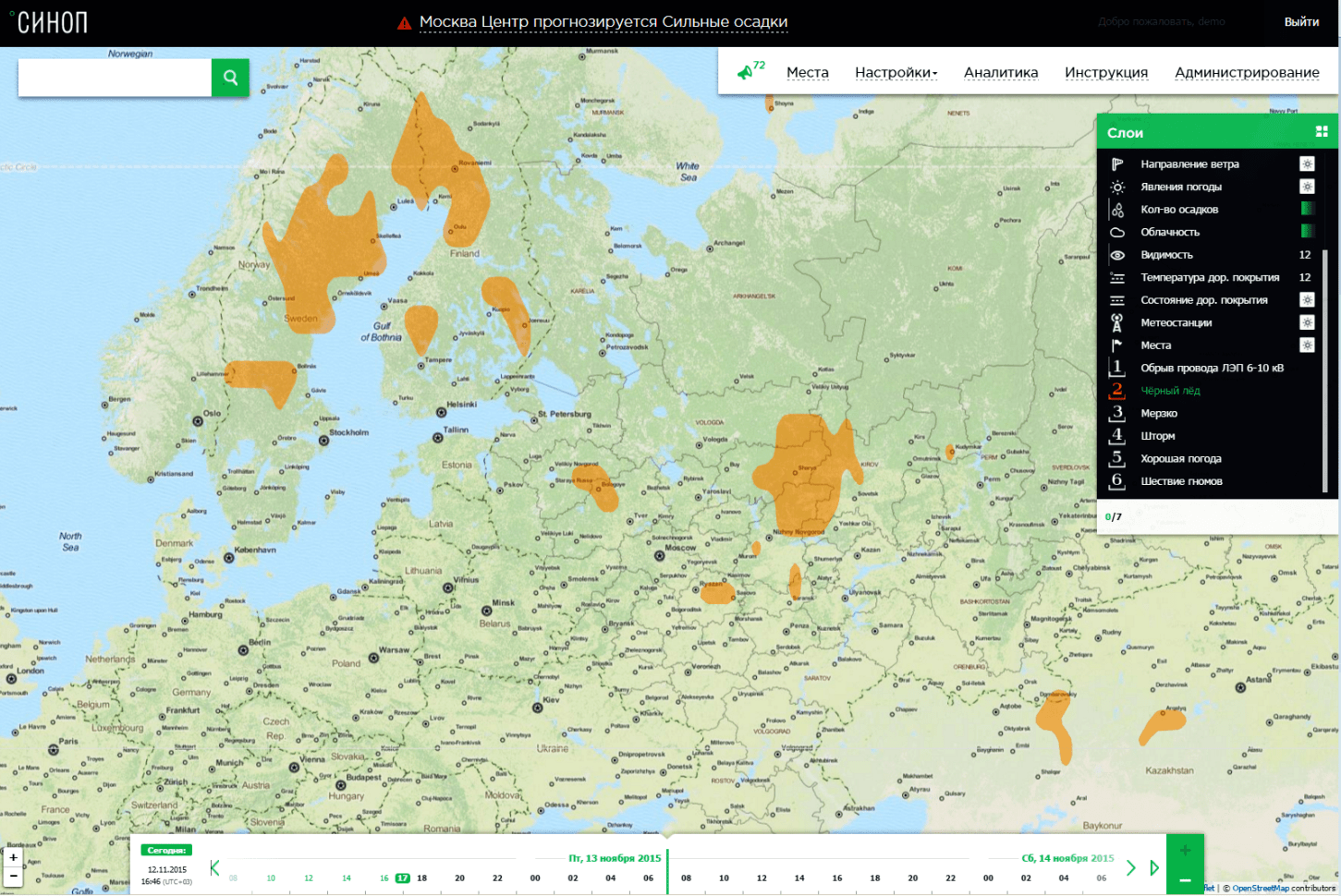Open the notifications megaphone icon with 72
Image resolution: width=1341 pixels, height=896 pixels.
tap(750, 71)
